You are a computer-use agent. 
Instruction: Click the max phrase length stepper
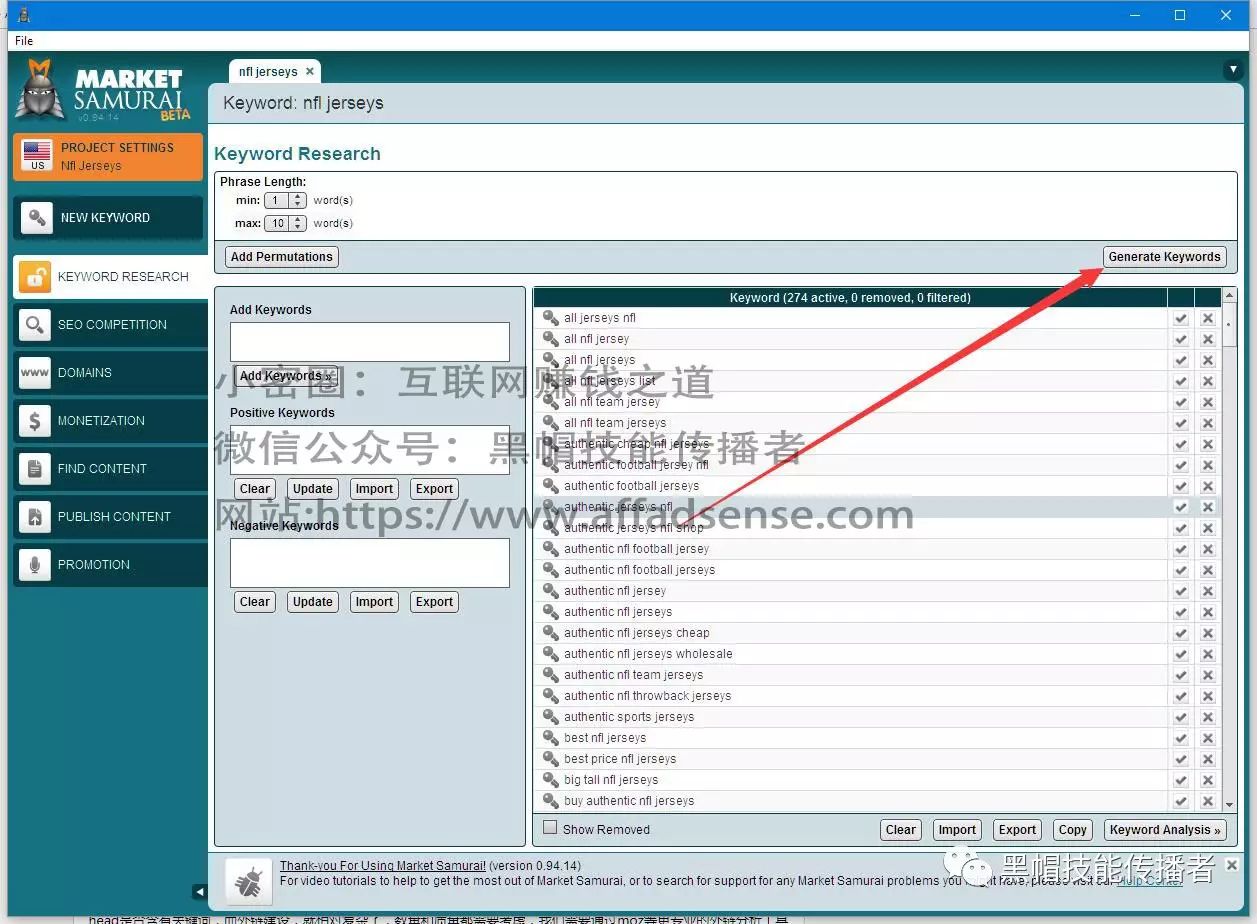point(298,224)
